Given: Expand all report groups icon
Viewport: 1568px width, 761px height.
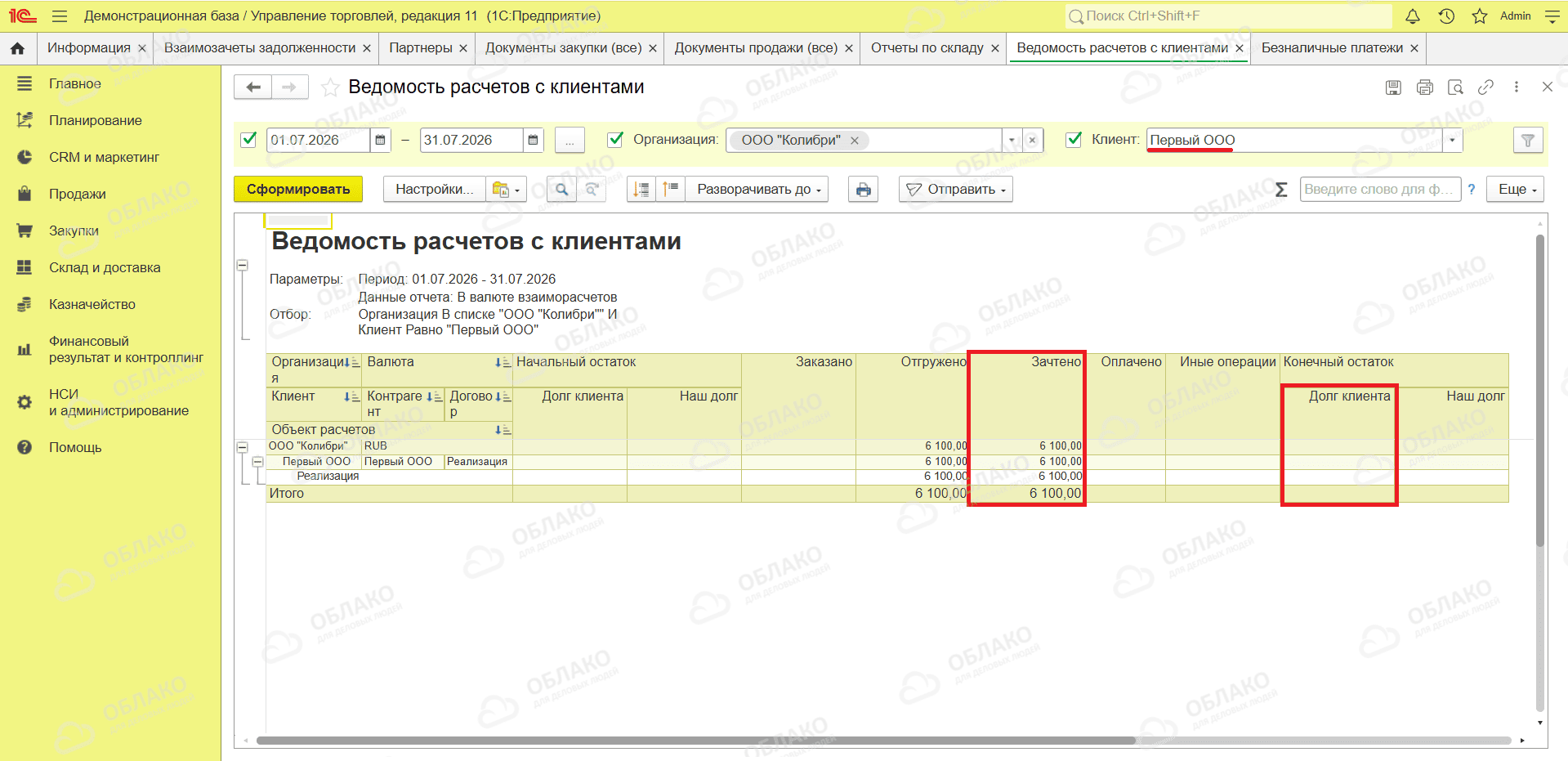Looking at the screenshot, I should 671,190.
